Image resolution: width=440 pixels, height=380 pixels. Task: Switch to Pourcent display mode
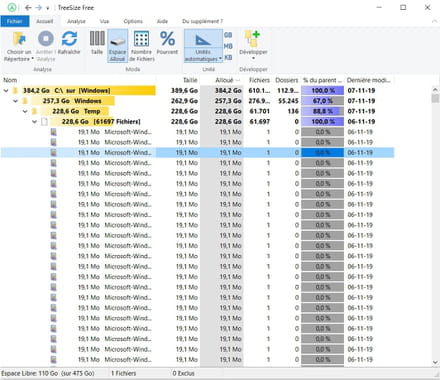(x=167, y=43)
